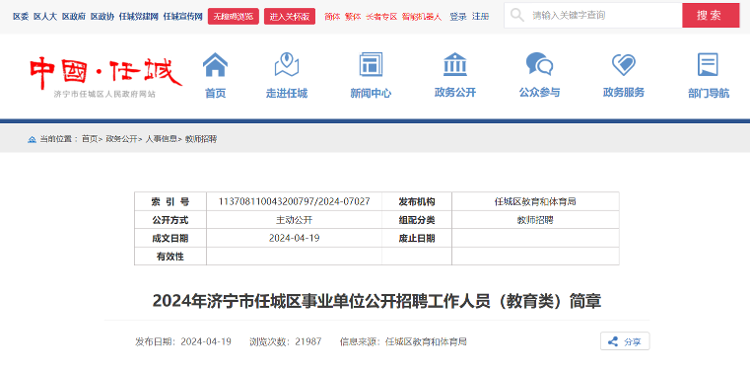750x371 pixels.
Task: Switch to 简体 Chinese
Action: pos(332,17)
